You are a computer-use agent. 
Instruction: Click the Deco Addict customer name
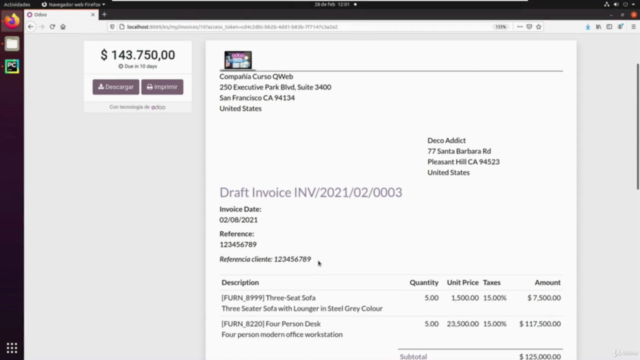[x=446, y=140]
